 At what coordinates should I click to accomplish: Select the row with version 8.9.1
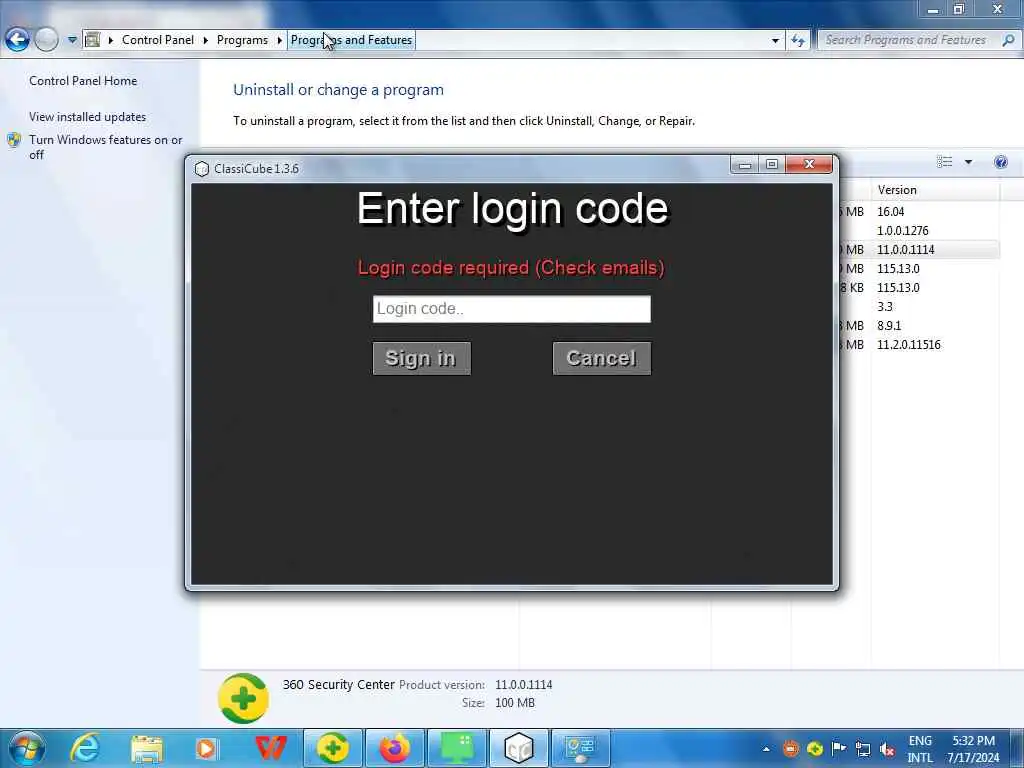(889, 325)
